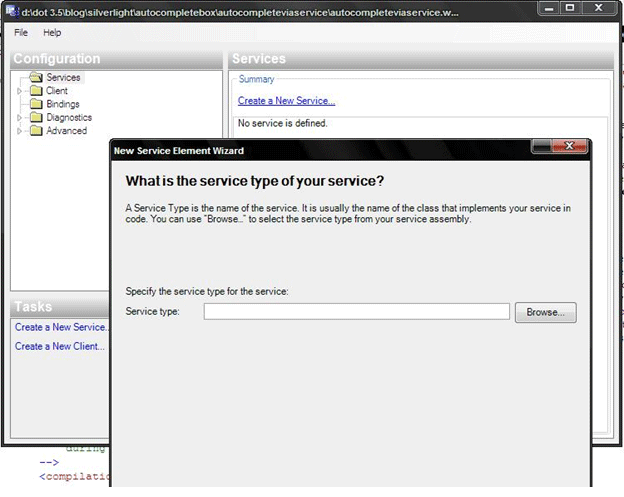Click the Summary group label
This screenshot has height=497, width=624.
(257, 79)
